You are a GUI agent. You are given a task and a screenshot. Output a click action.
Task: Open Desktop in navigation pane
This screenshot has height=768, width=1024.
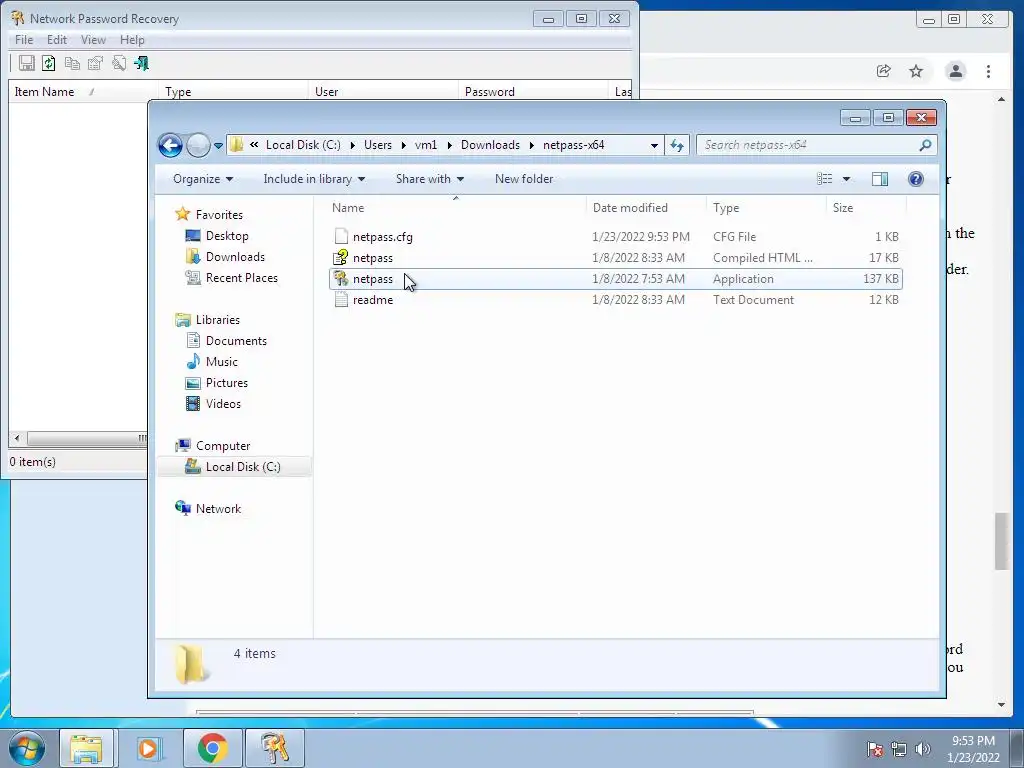pos(227,236)
